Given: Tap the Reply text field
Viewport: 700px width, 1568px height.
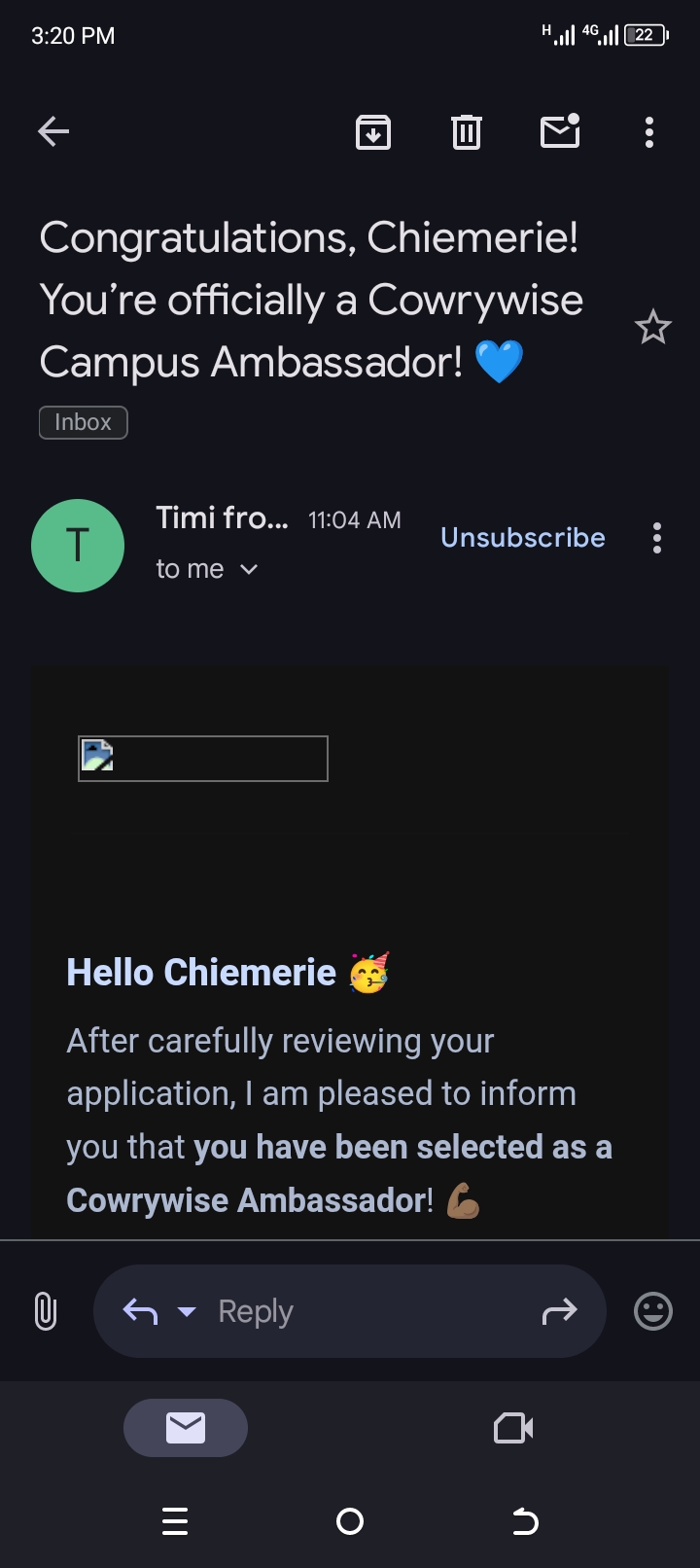Looking at the screenshot, I should (x=360, y=1311).
